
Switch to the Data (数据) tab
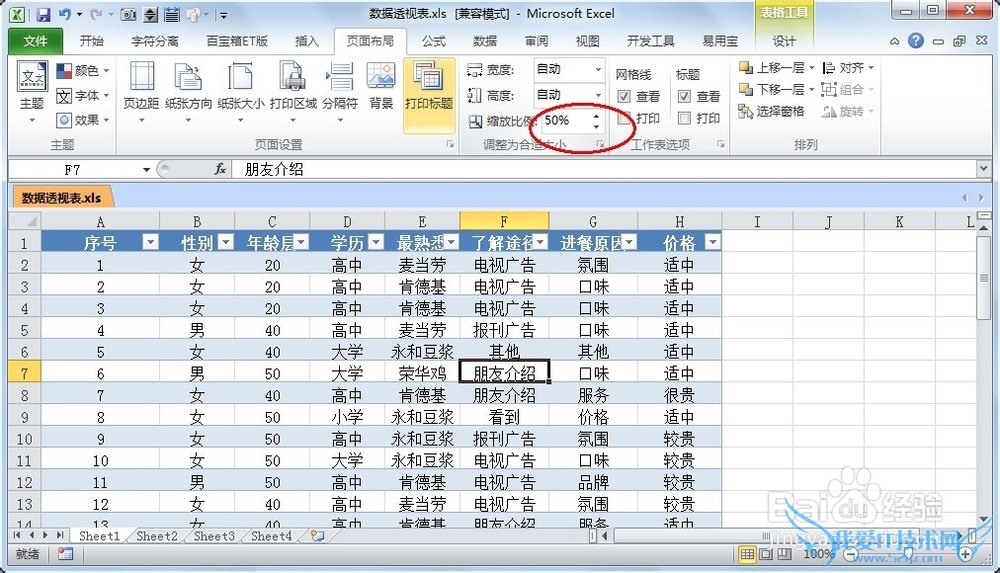485,41
